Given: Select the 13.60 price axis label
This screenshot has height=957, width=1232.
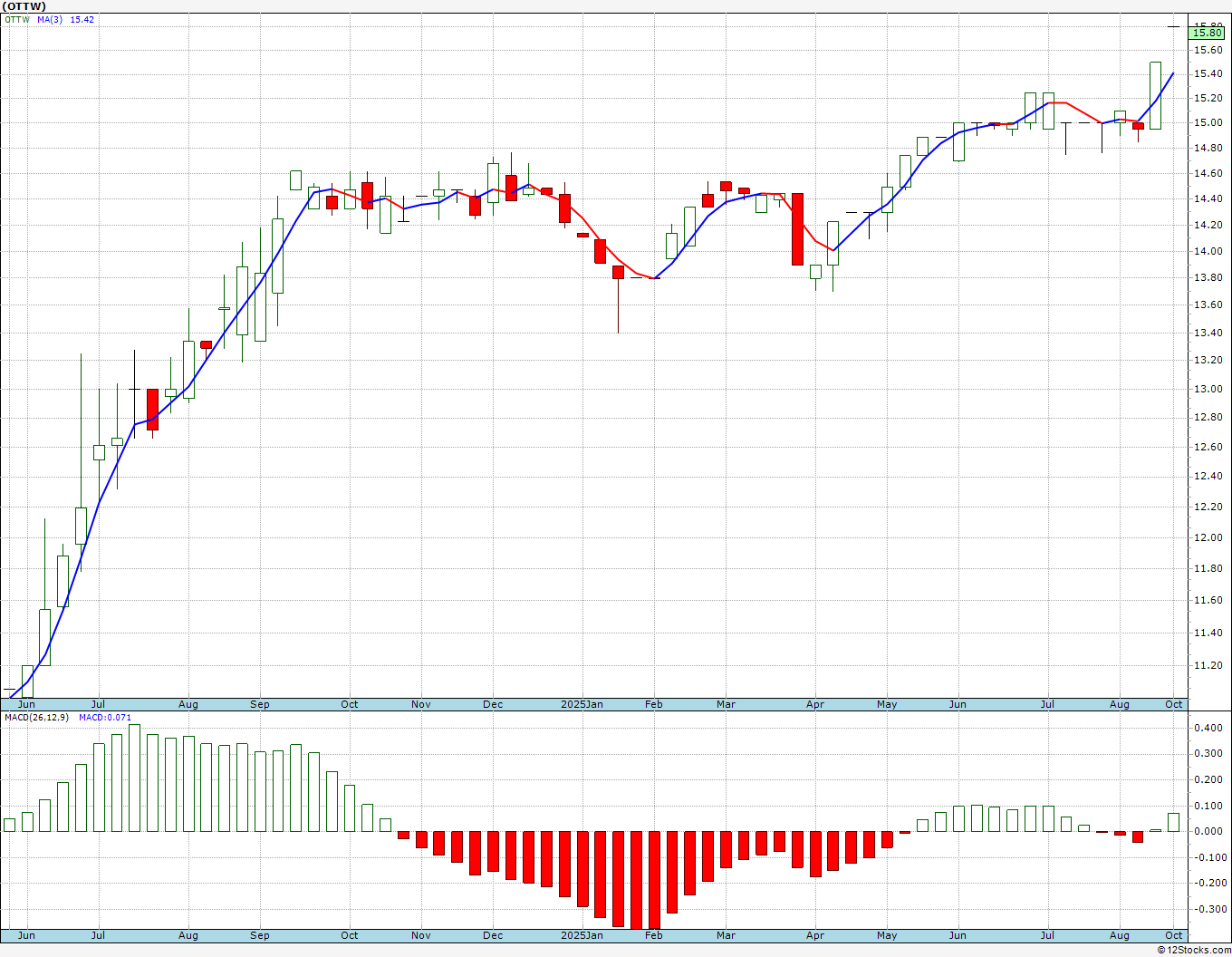Looking at the screenshot, I should coord(1208,304).
